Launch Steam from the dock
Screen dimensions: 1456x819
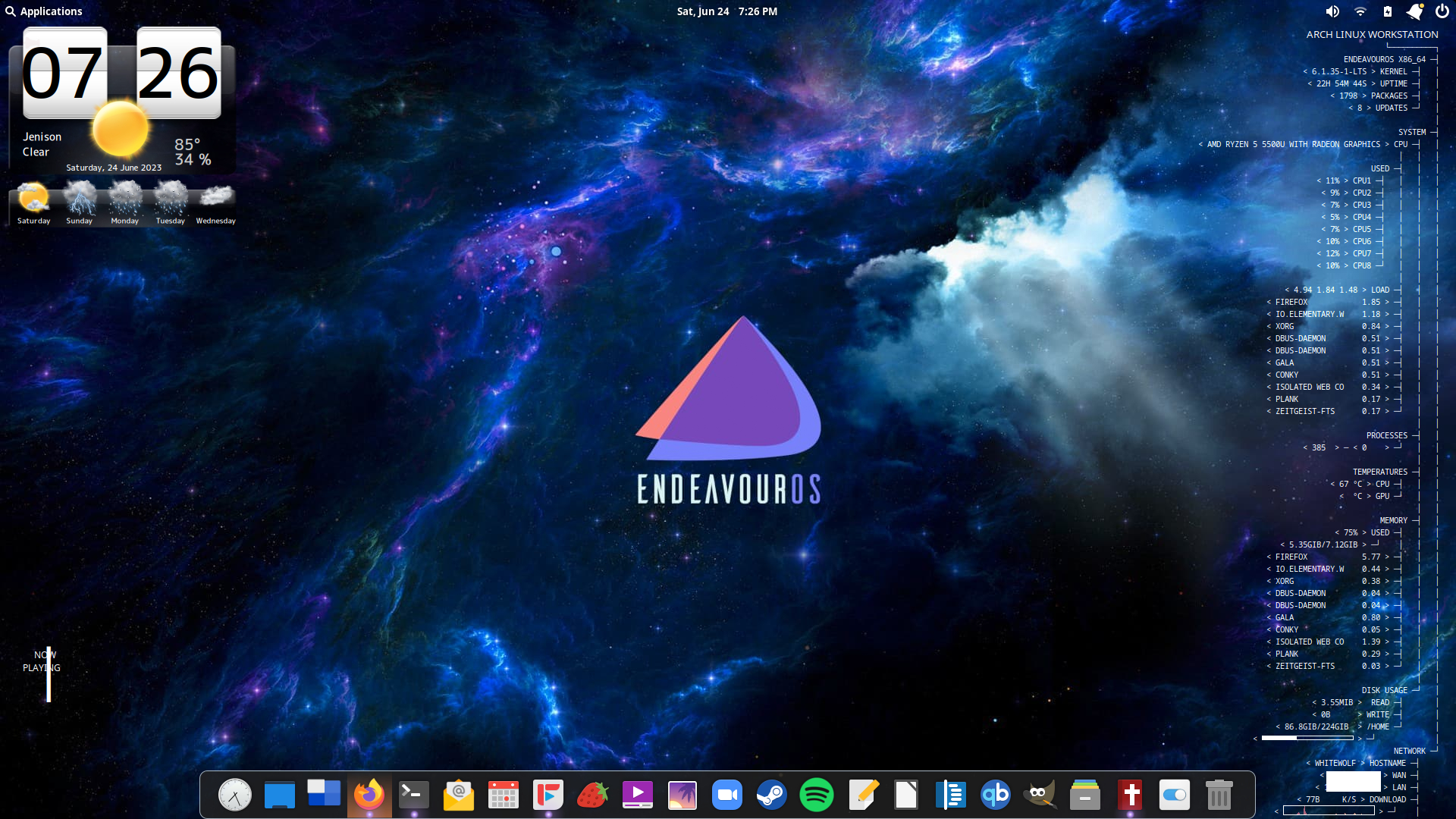771,795
